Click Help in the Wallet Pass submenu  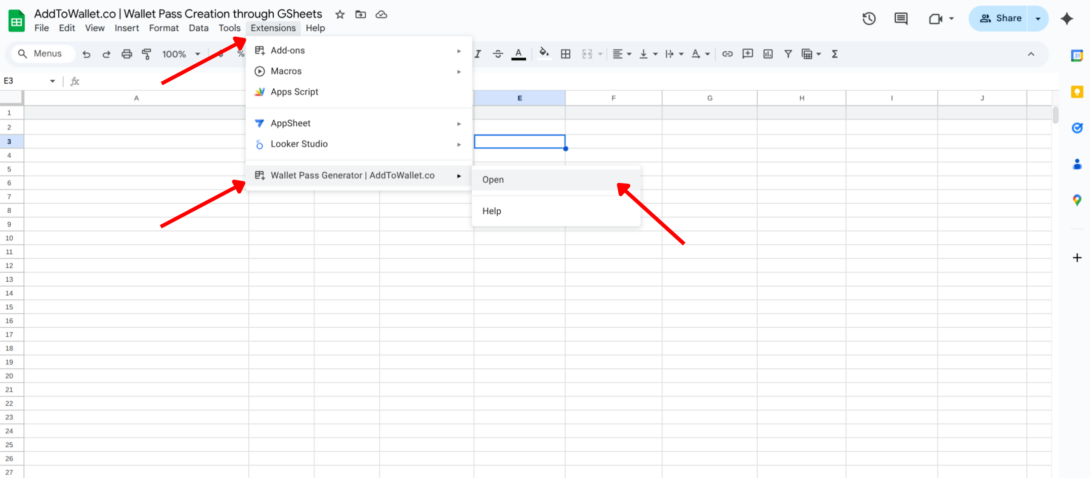pos(555,211)
